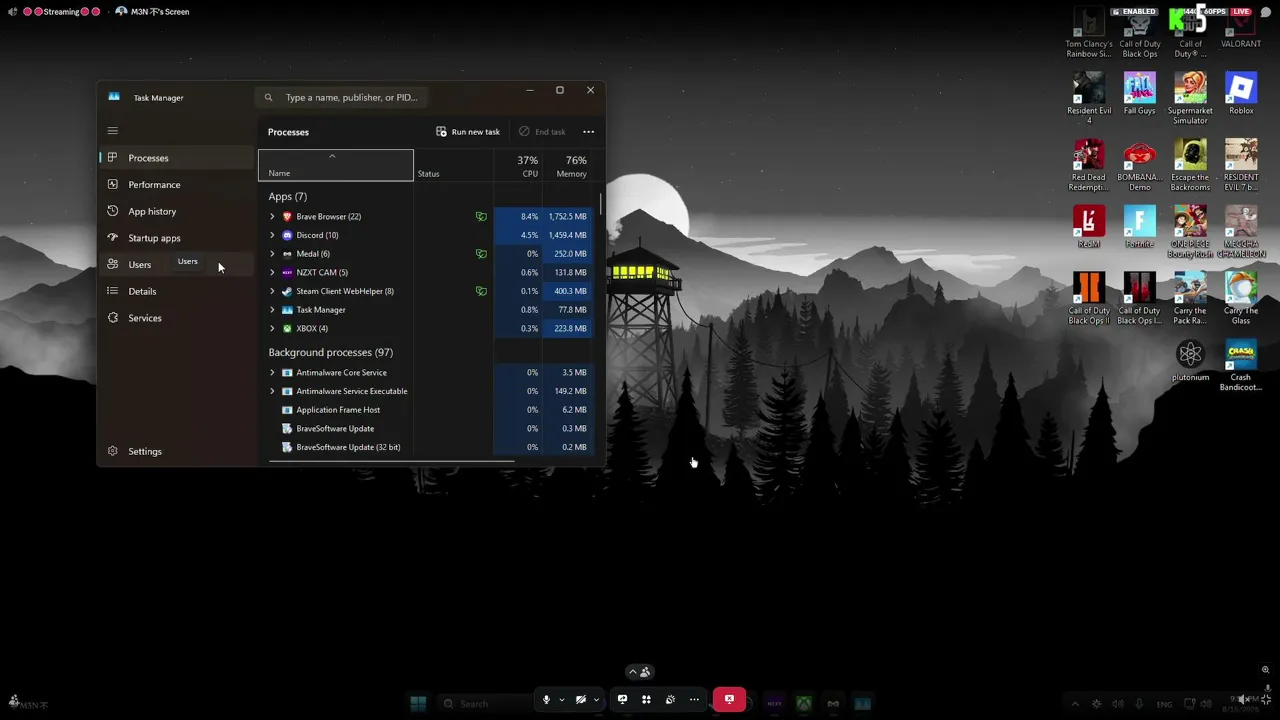Screen dimensions: 1280x720
Task: Toggle the stream volume mute speaker icon
Action: pyautogui.click(x=1243, y=700)
